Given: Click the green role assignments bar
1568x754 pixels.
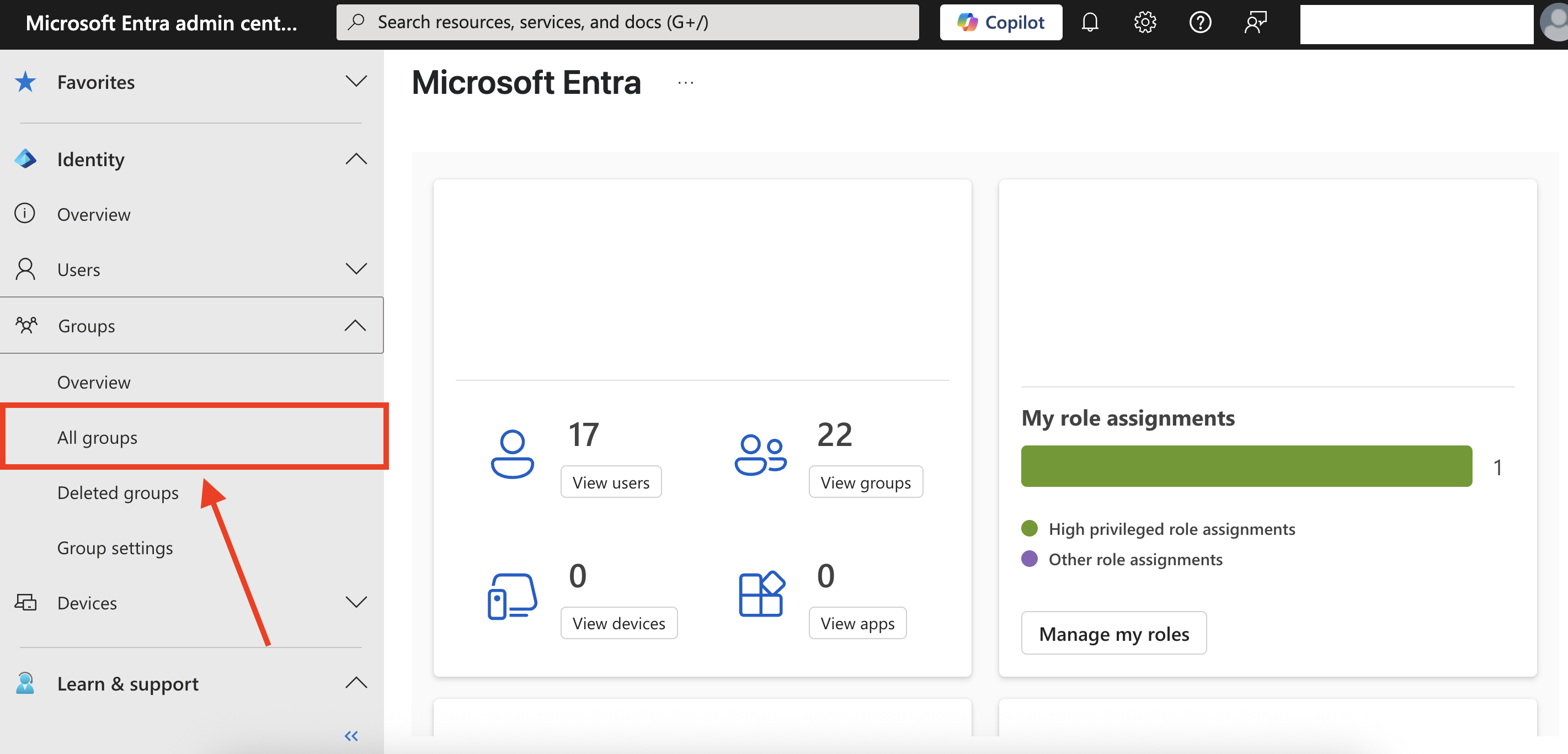Looking at the screenshot, I should tap(1246, 466).
